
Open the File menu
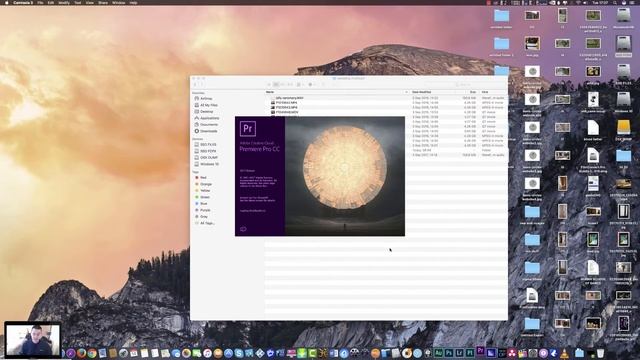pos(40,2)
